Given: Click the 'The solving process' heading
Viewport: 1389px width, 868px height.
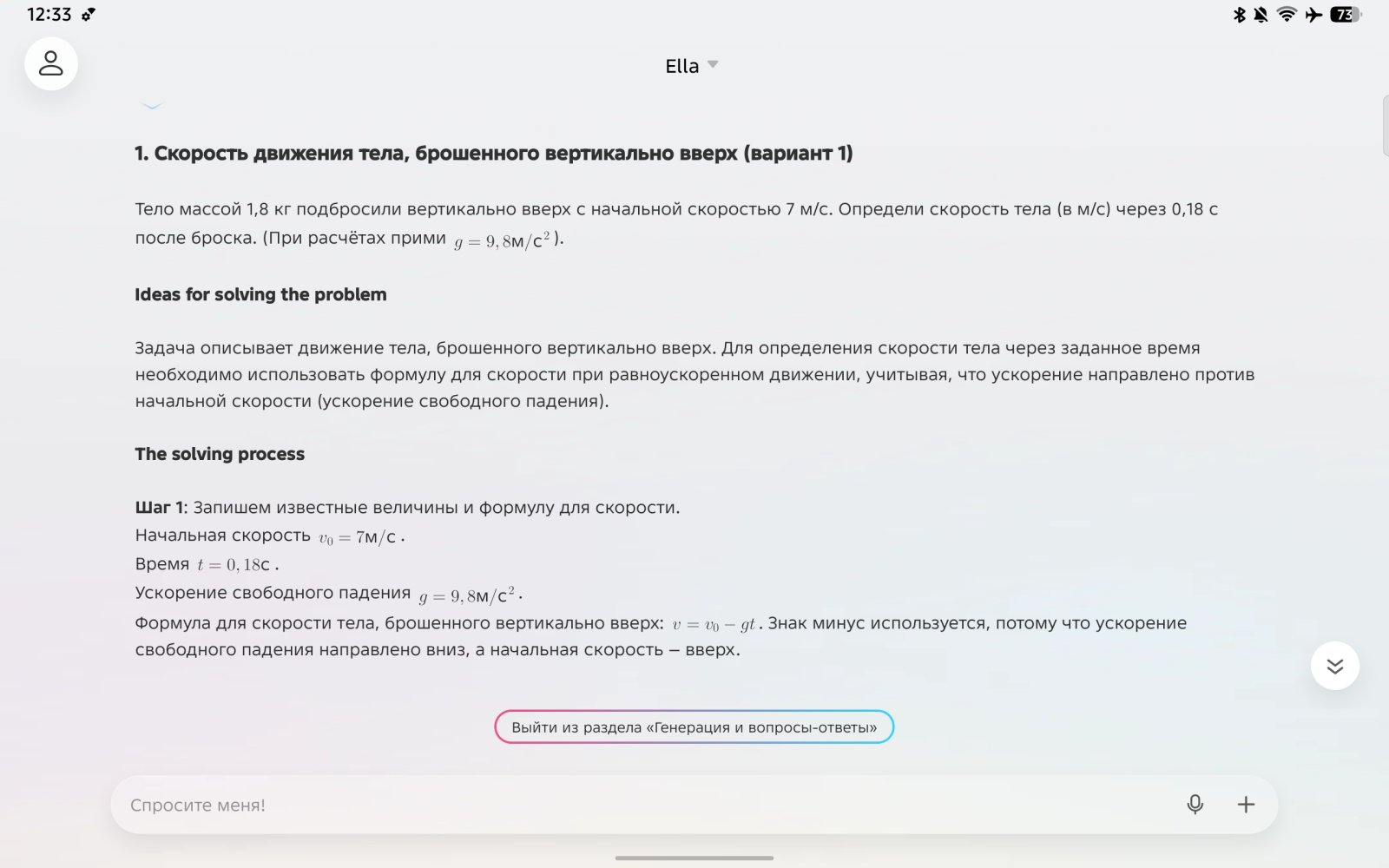Looking at the screenshot, I should (220, 454).
